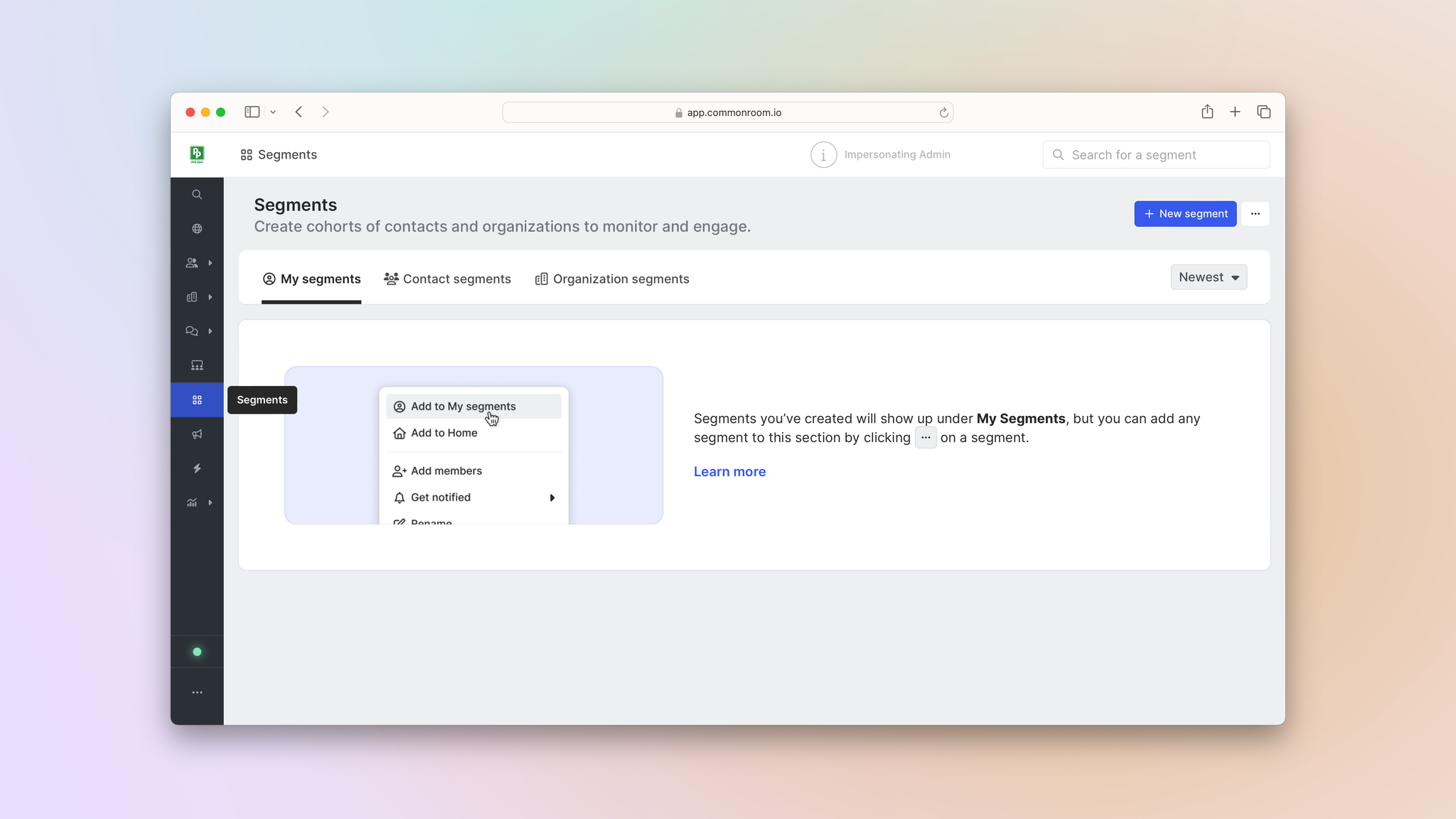Viewport: 1456px width, 819px height.
Task: Show the browser tab overview icon
Action: [x=1263, y=112]
